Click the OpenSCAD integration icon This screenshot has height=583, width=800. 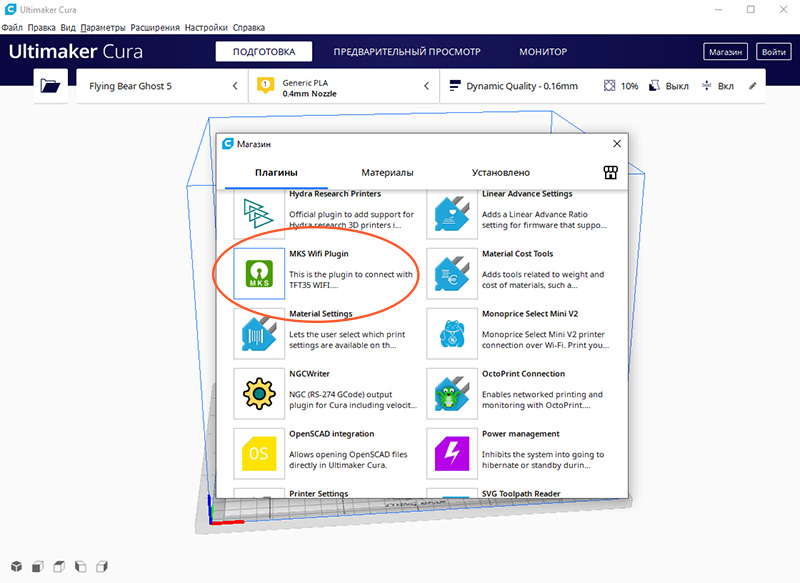259,453
